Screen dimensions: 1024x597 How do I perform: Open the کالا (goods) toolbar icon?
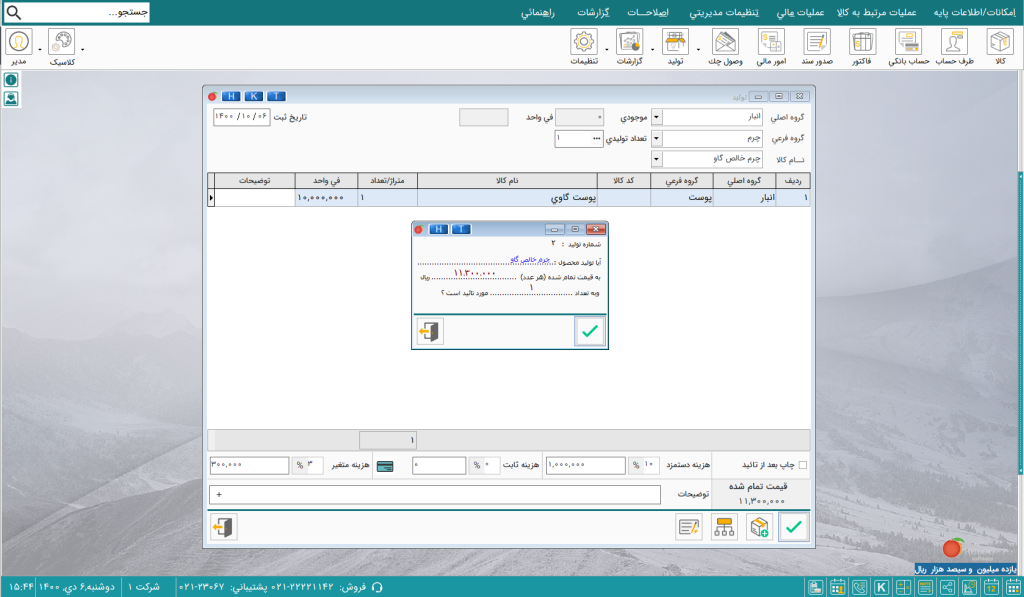pos(1000,42)
